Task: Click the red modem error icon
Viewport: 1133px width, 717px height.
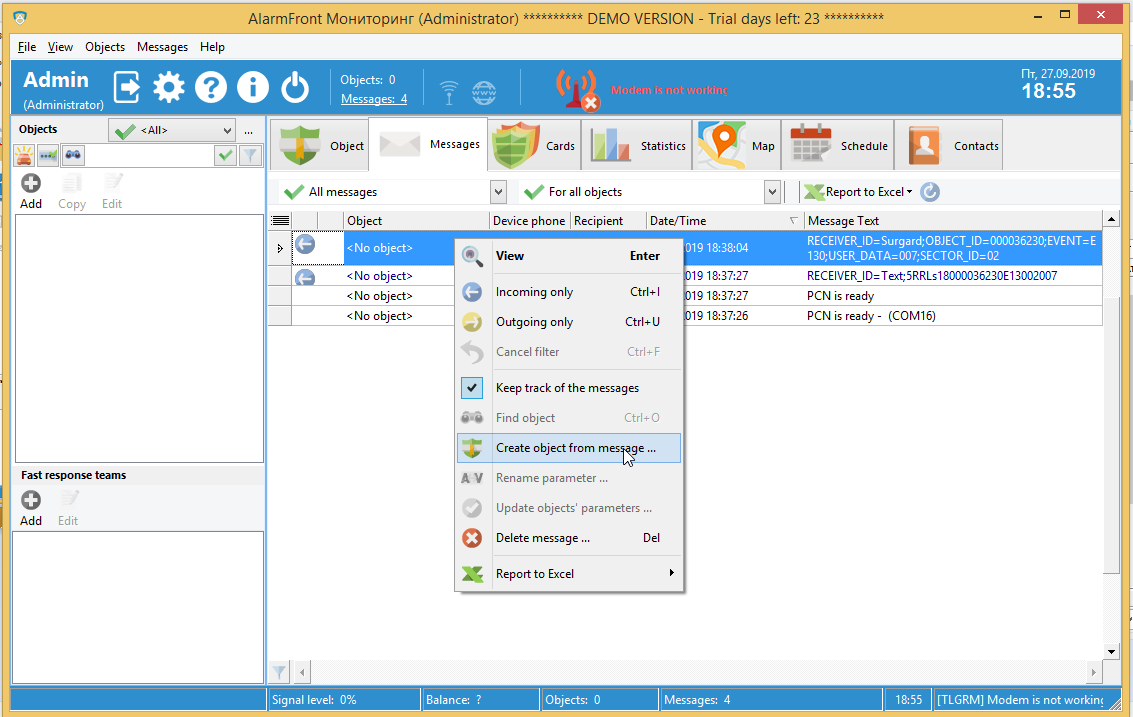Action: point(577,90)
